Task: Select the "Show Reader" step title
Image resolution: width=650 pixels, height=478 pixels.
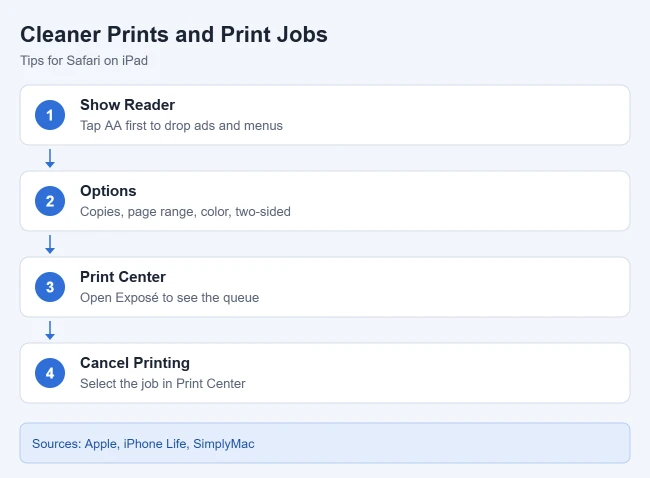Action: (127, 105)
